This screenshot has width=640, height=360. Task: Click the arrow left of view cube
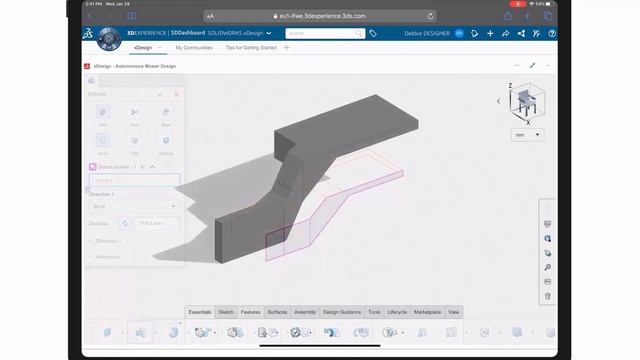[x=498, y=101]
